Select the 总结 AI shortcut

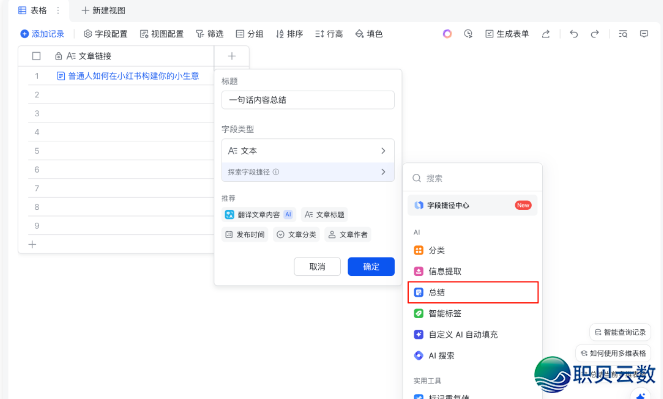tap(472, 292)
